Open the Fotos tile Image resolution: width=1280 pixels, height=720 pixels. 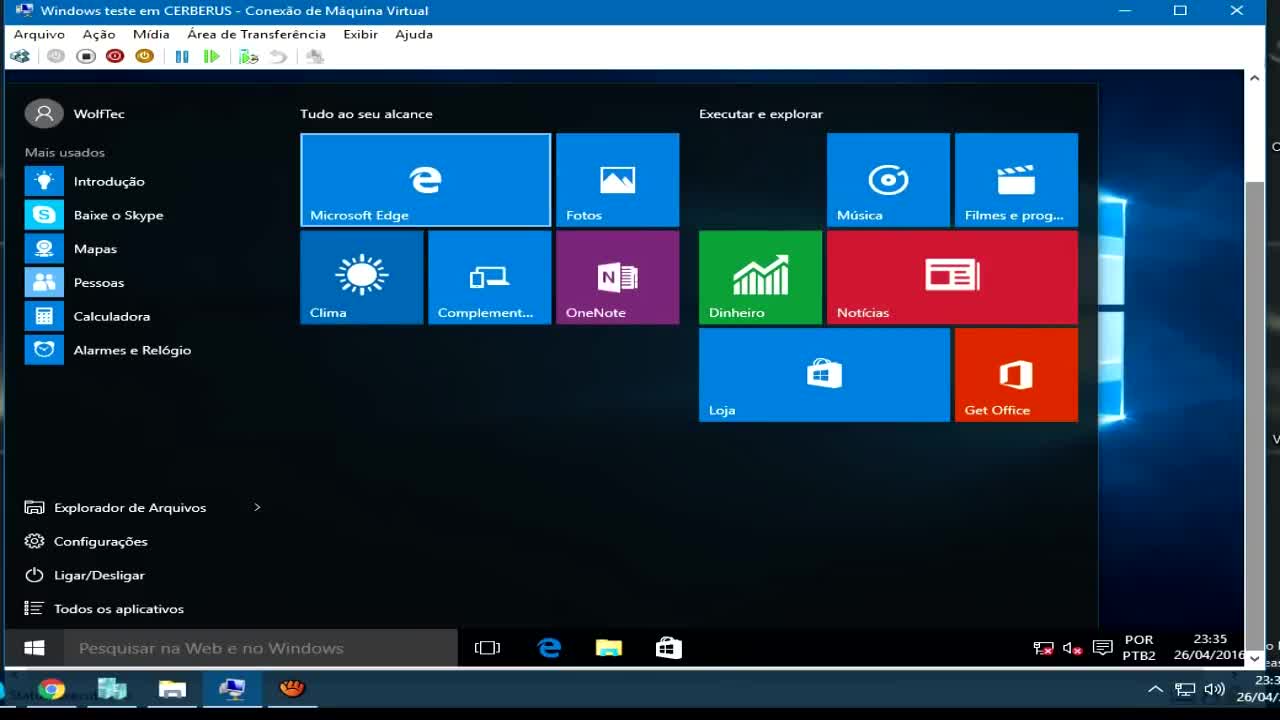(x=617, y=180)
